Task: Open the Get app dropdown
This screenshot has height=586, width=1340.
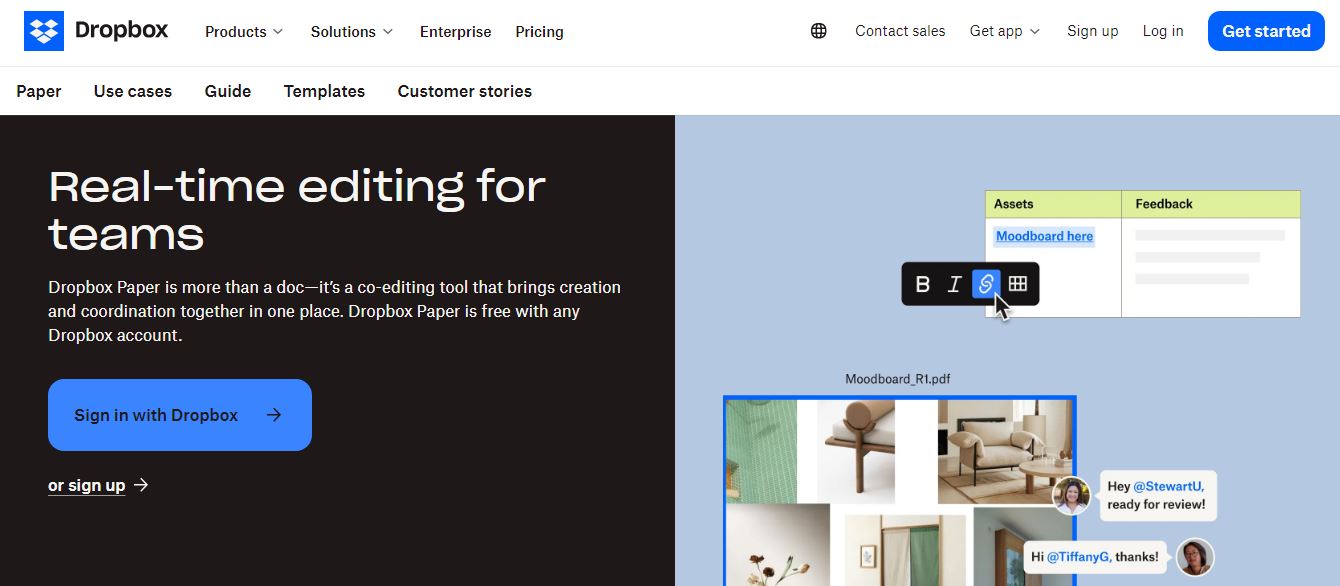Action: coord(1005,31)
